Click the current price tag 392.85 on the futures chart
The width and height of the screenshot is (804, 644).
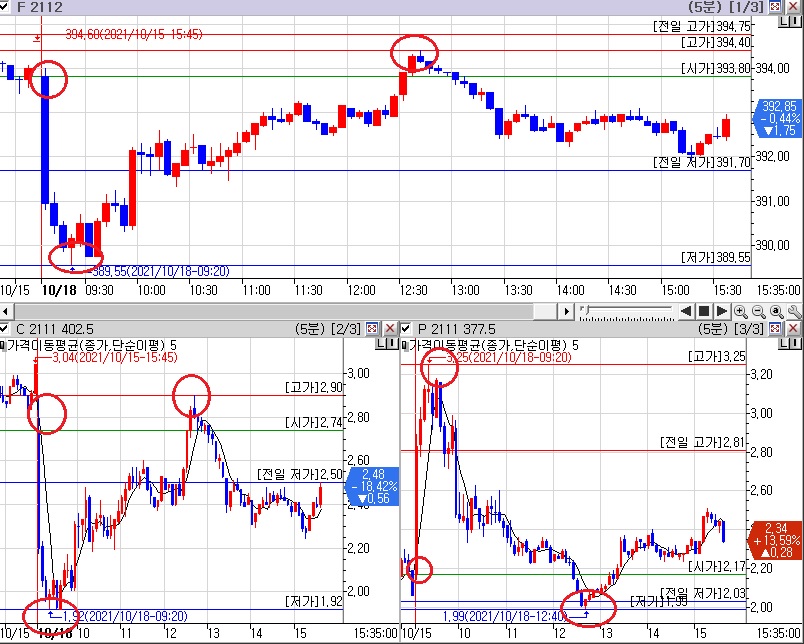[778, 118]
